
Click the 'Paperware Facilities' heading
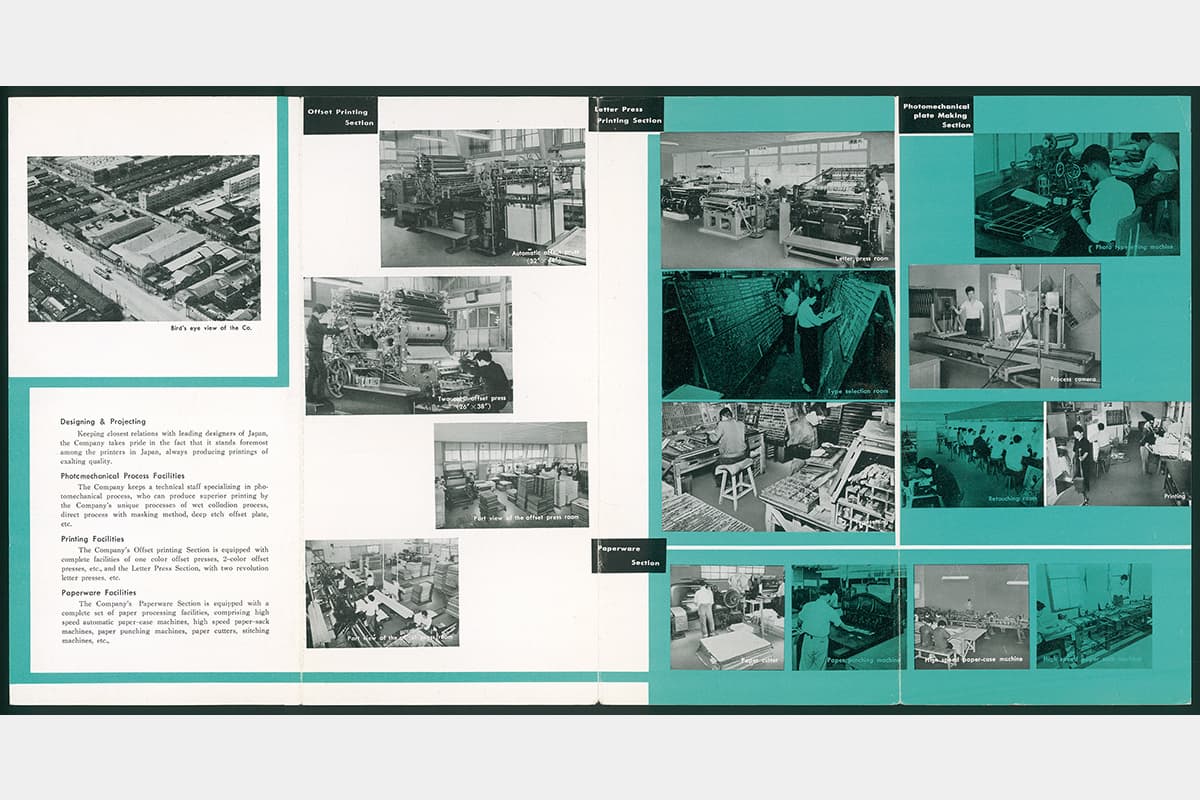[x=98, y=593]
